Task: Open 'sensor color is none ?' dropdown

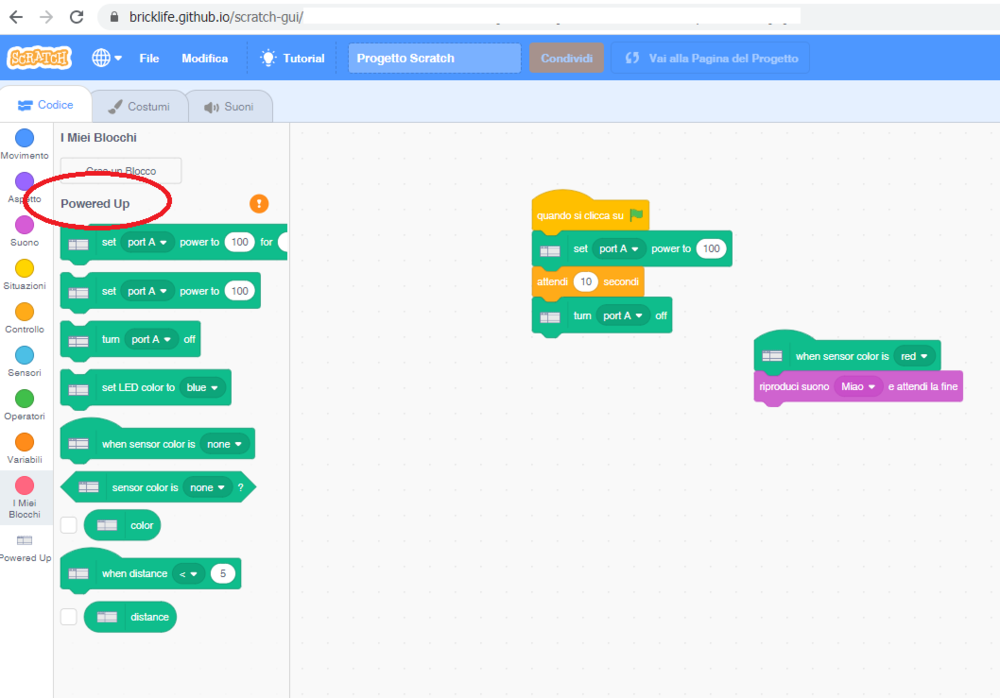Action: (x=207, y=487)
